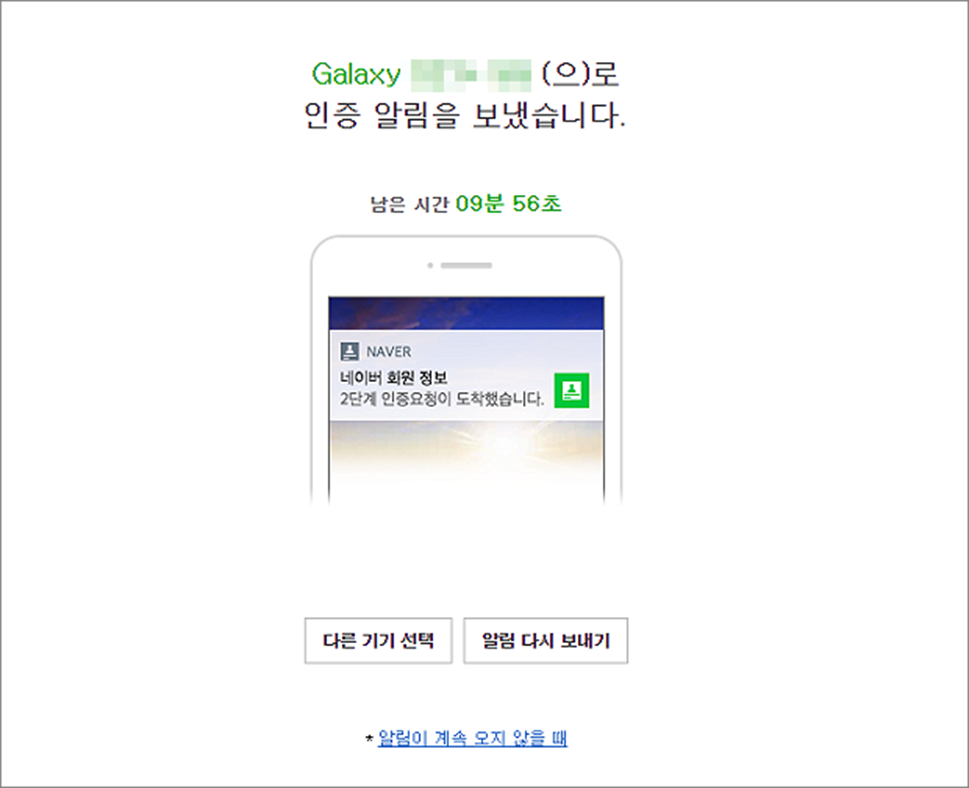Click the blurred device model text
Viewport: 969px width, 788px height.
(472, 75)
